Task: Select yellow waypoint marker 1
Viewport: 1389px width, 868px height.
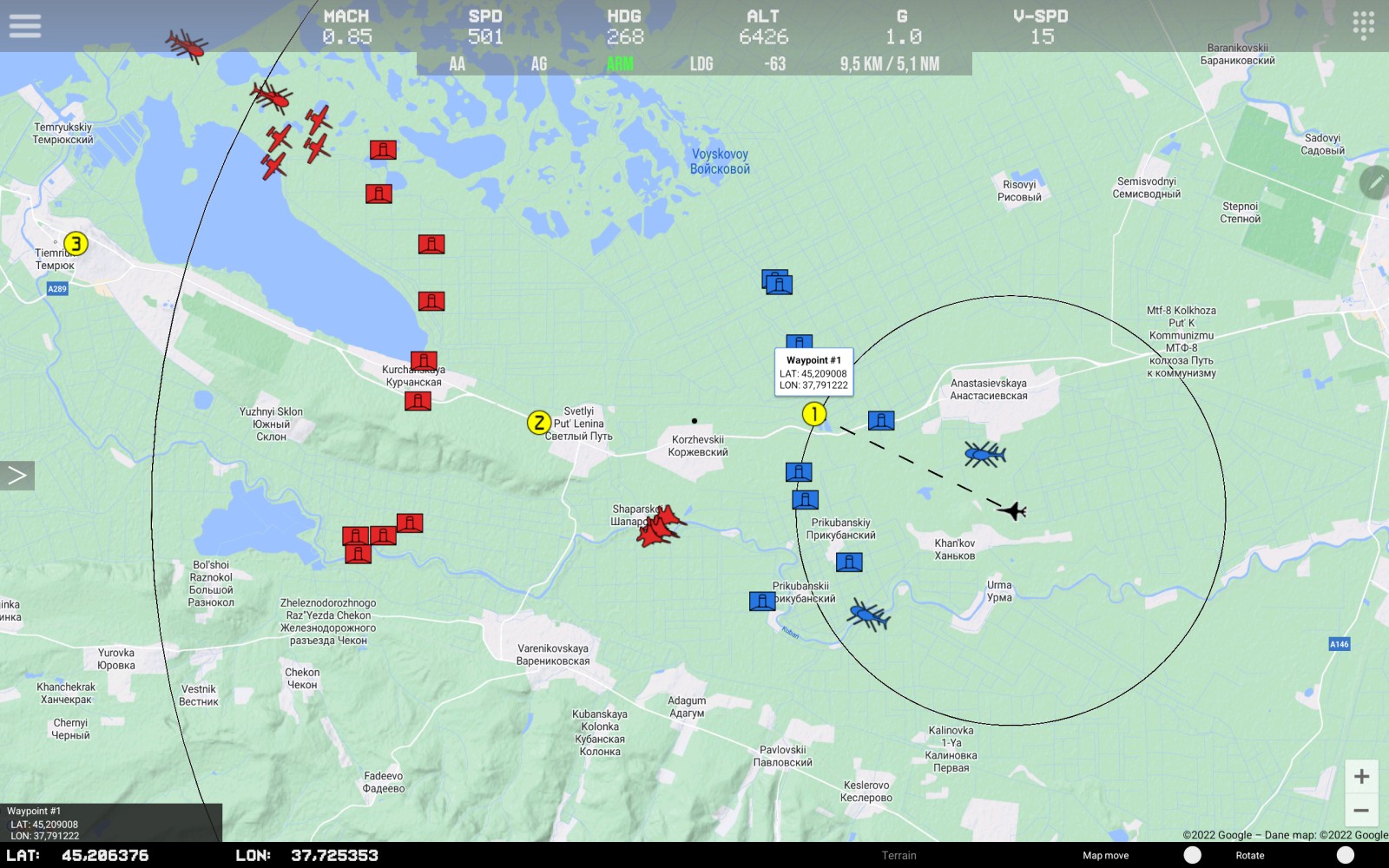Action: tap(813, 414)
